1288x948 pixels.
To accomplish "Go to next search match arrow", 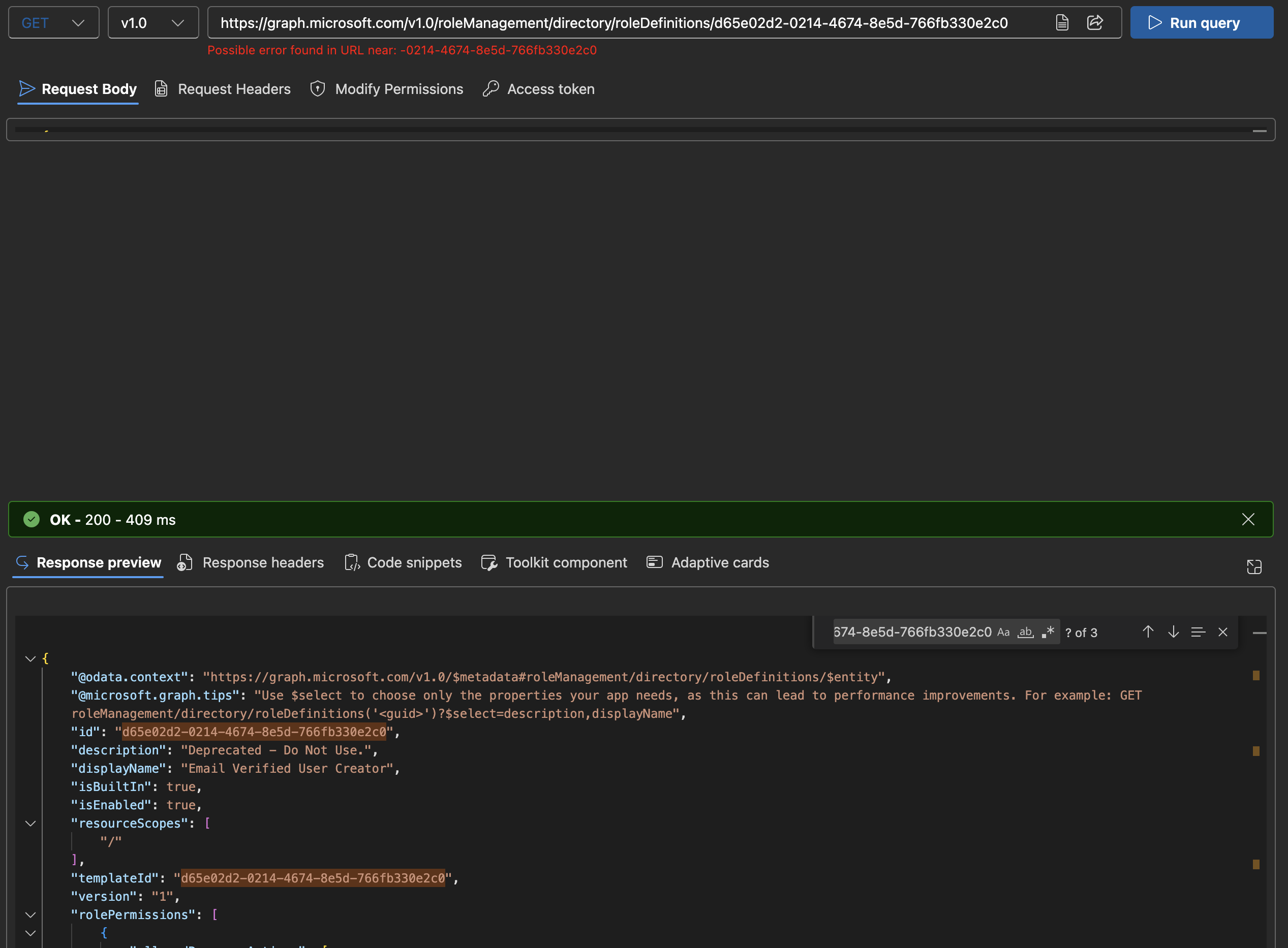I will [1173, 632].
